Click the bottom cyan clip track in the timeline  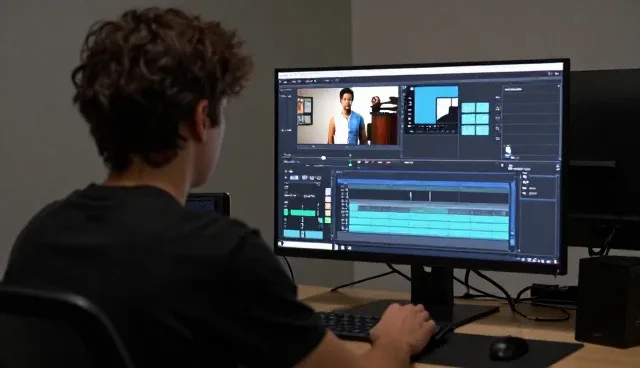coord(429,233)
